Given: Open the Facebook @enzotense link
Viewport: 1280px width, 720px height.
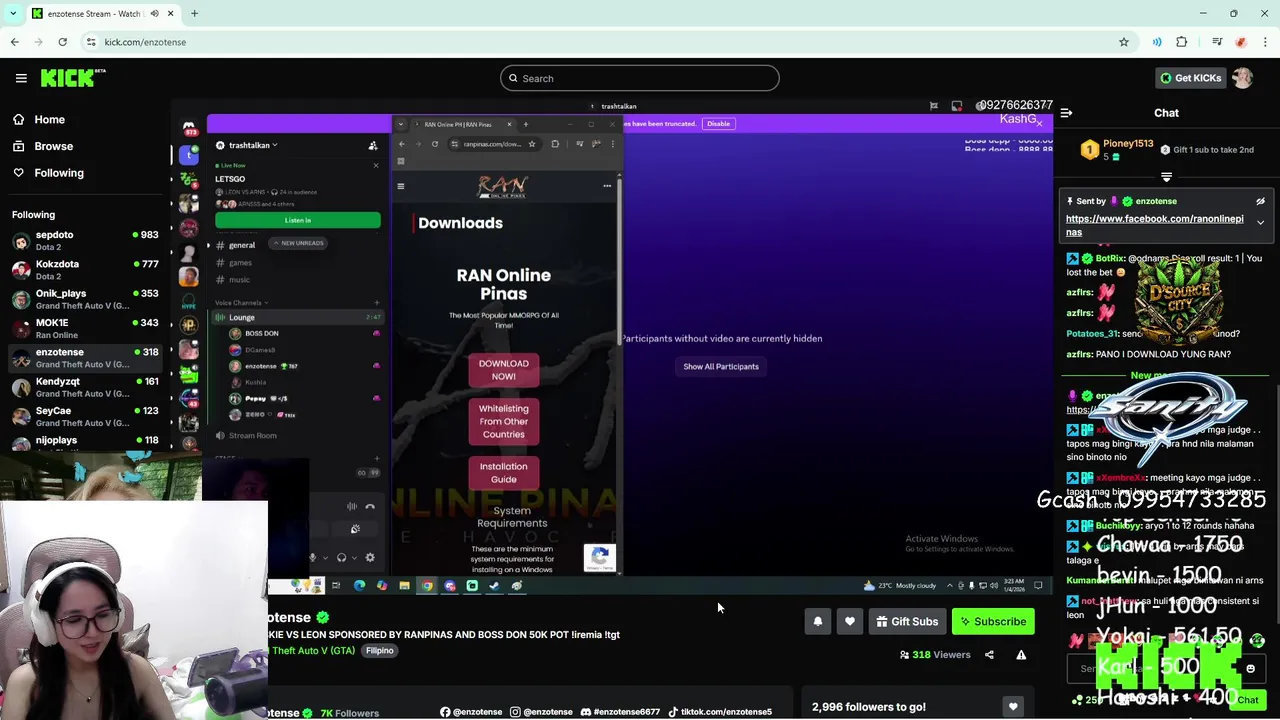Looking at the screenshot, I should pyautogui.click(x=471, y=712).
